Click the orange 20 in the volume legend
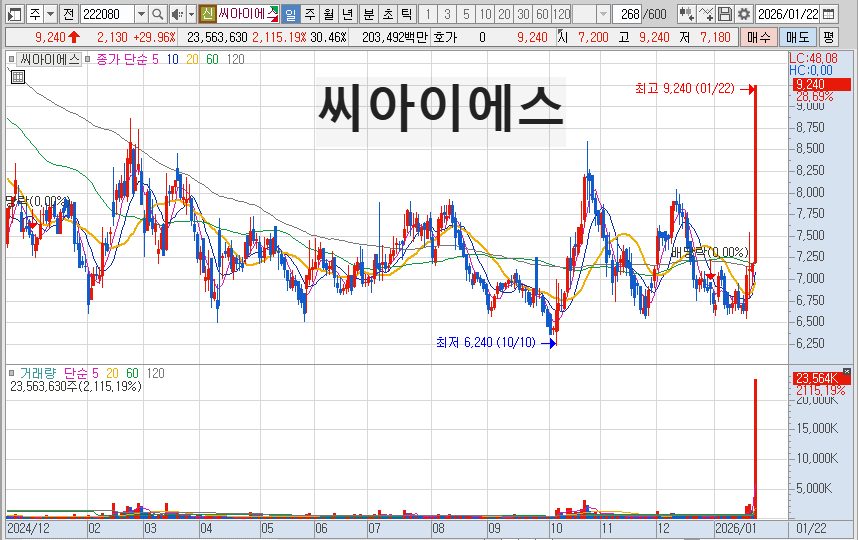 112,373
